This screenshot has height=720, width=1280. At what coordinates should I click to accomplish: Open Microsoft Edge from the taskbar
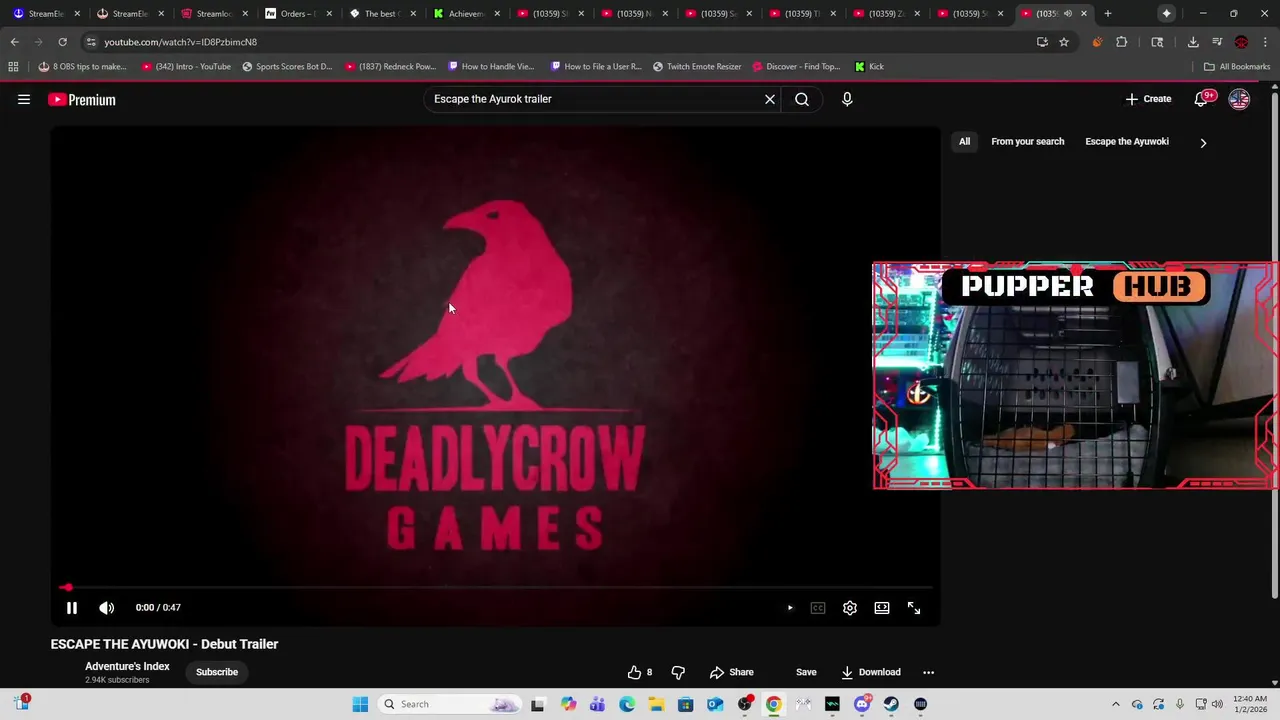(627, 704)
